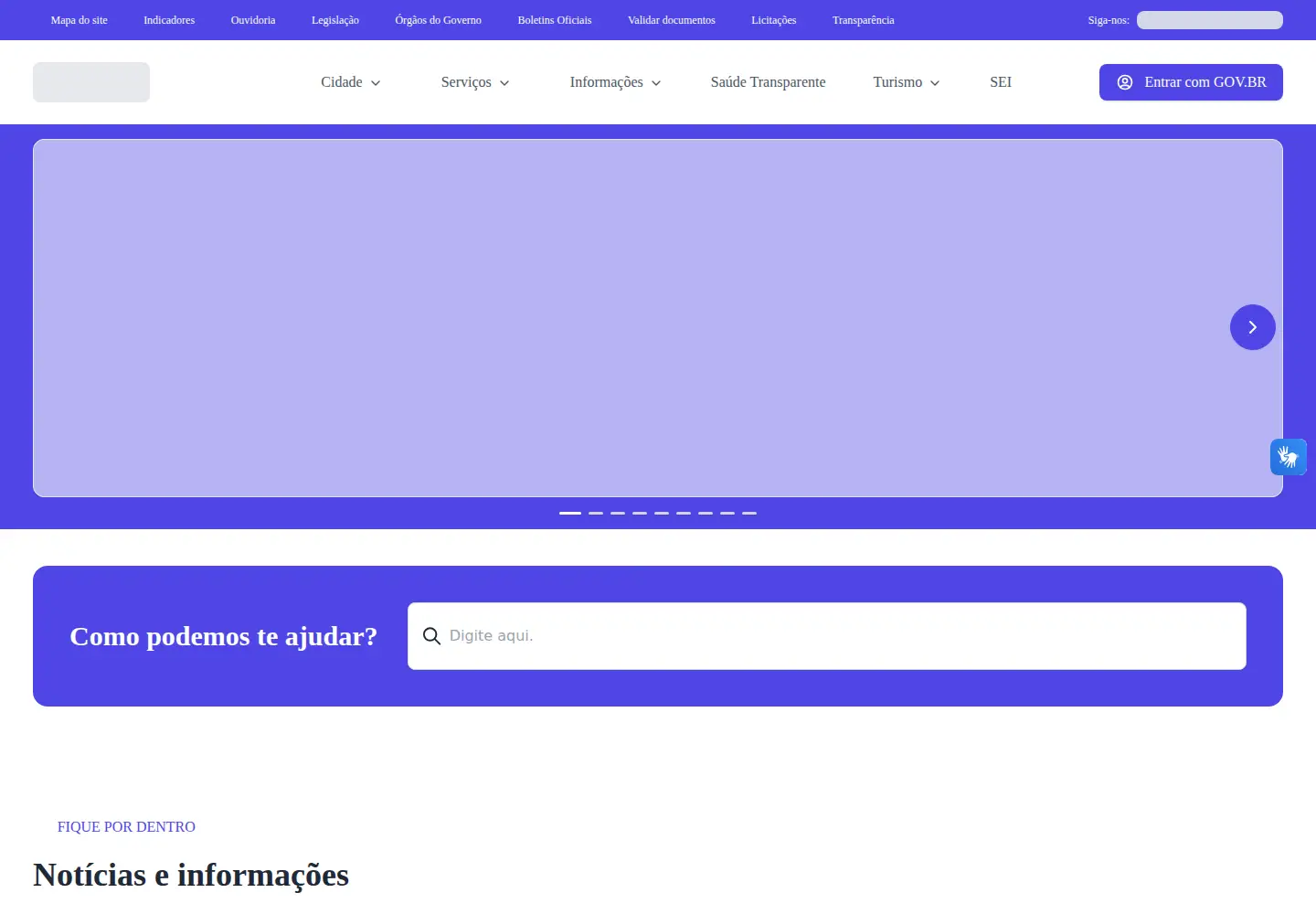Open the Transparência link
The width and height of the screenshot is (1316, 914).
(x=864, y=20)
